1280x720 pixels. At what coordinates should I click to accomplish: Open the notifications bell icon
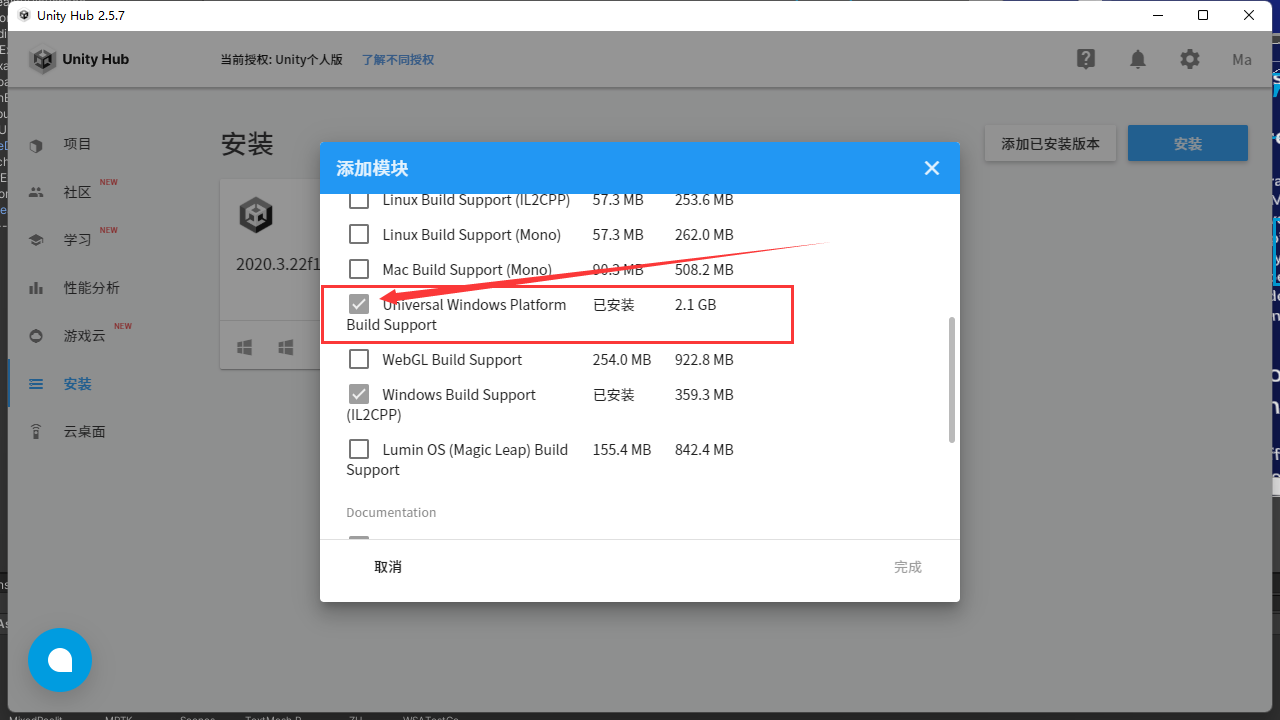click(x=1138, y=59)
